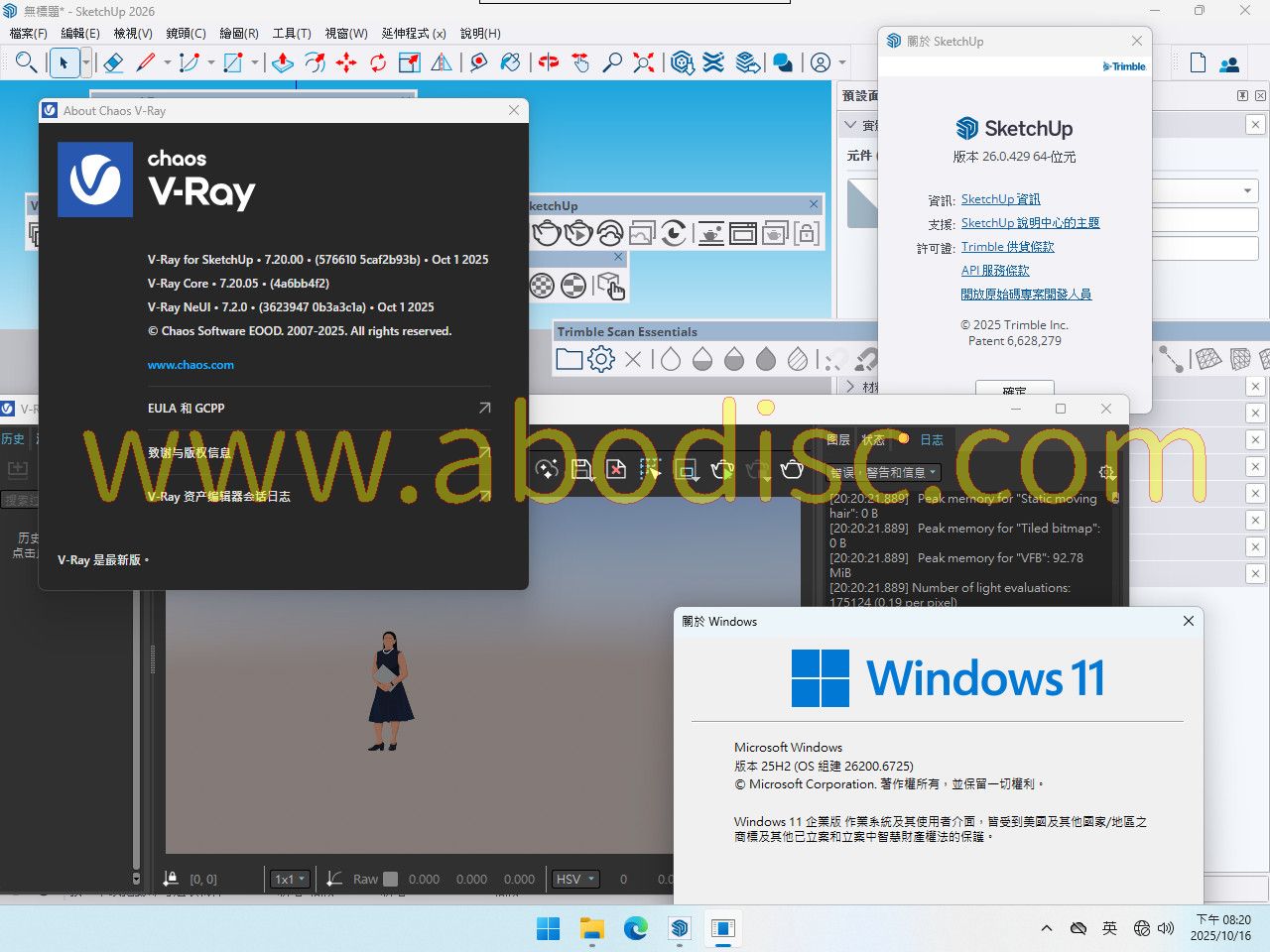Screen dimensions: 1270x952
Task: Select the Eraser tool in SketchUp toolbar
Action: [x=113, y=63]
